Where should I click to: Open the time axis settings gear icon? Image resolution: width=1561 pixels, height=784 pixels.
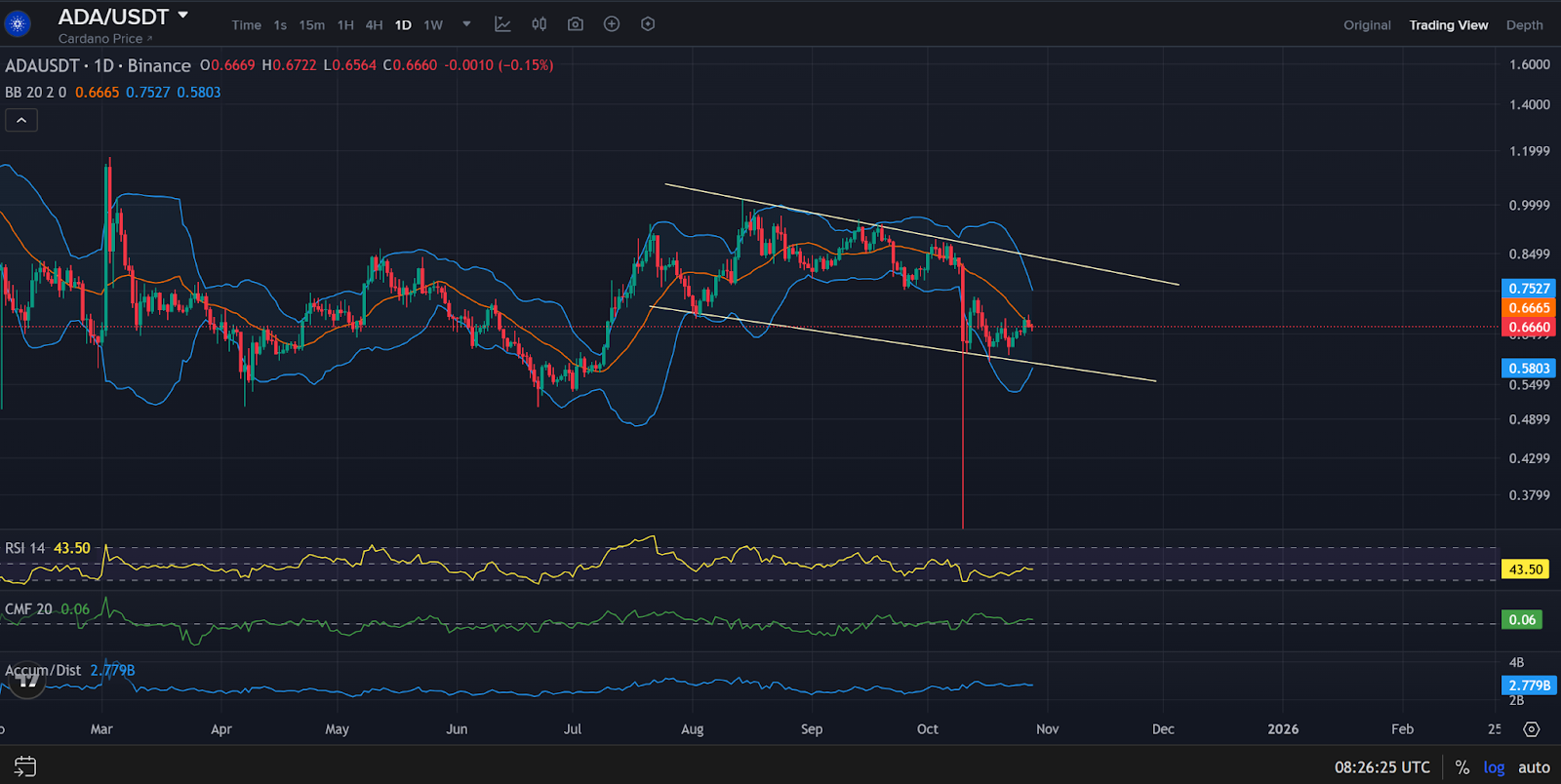1531,729
